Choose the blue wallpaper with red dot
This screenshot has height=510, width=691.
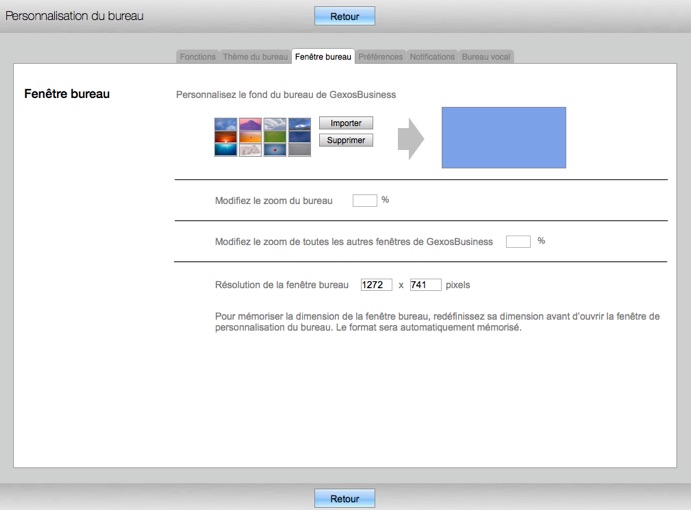click(275, 150)
